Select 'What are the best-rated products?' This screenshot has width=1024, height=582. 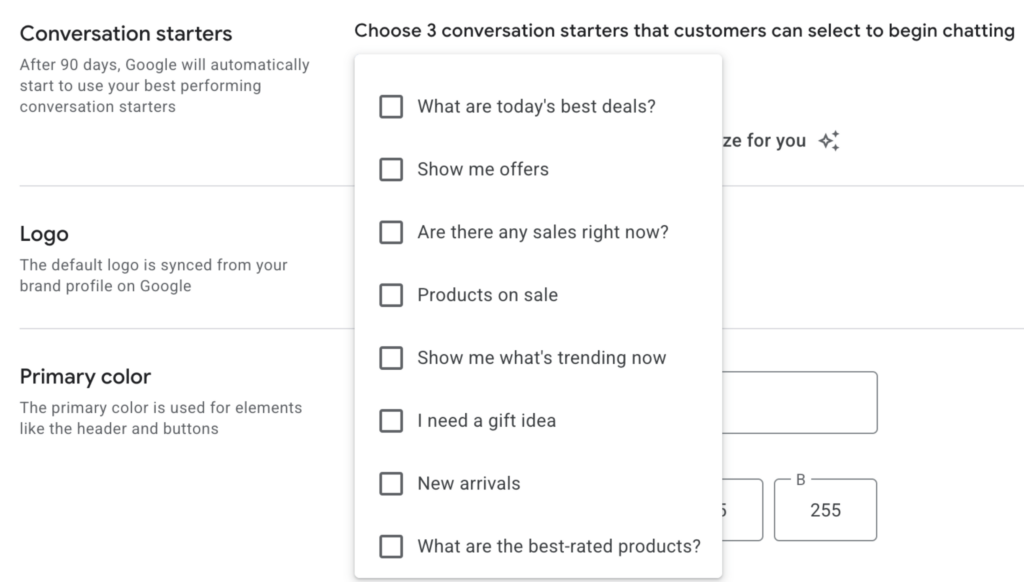(391, 546)
